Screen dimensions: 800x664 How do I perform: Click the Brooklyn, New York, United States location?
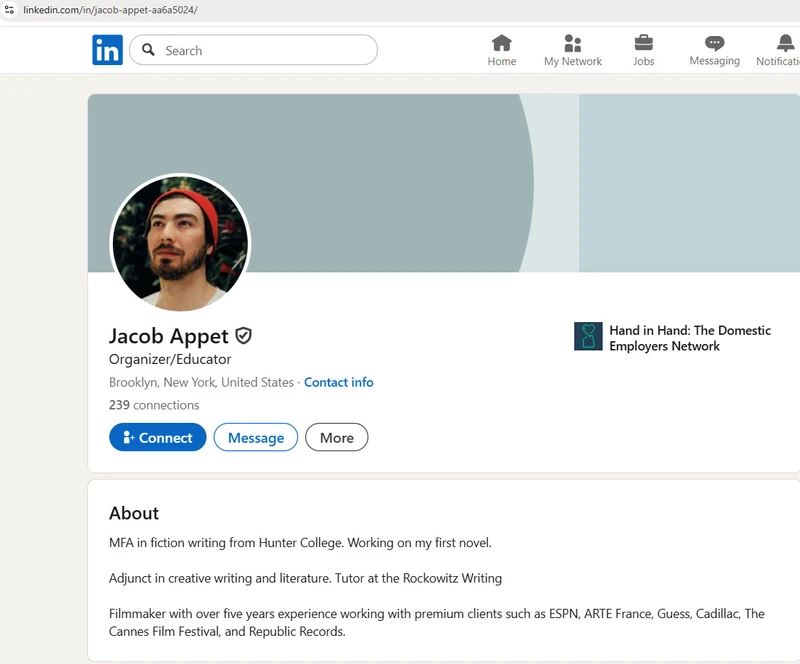click(x=202, y=382)
